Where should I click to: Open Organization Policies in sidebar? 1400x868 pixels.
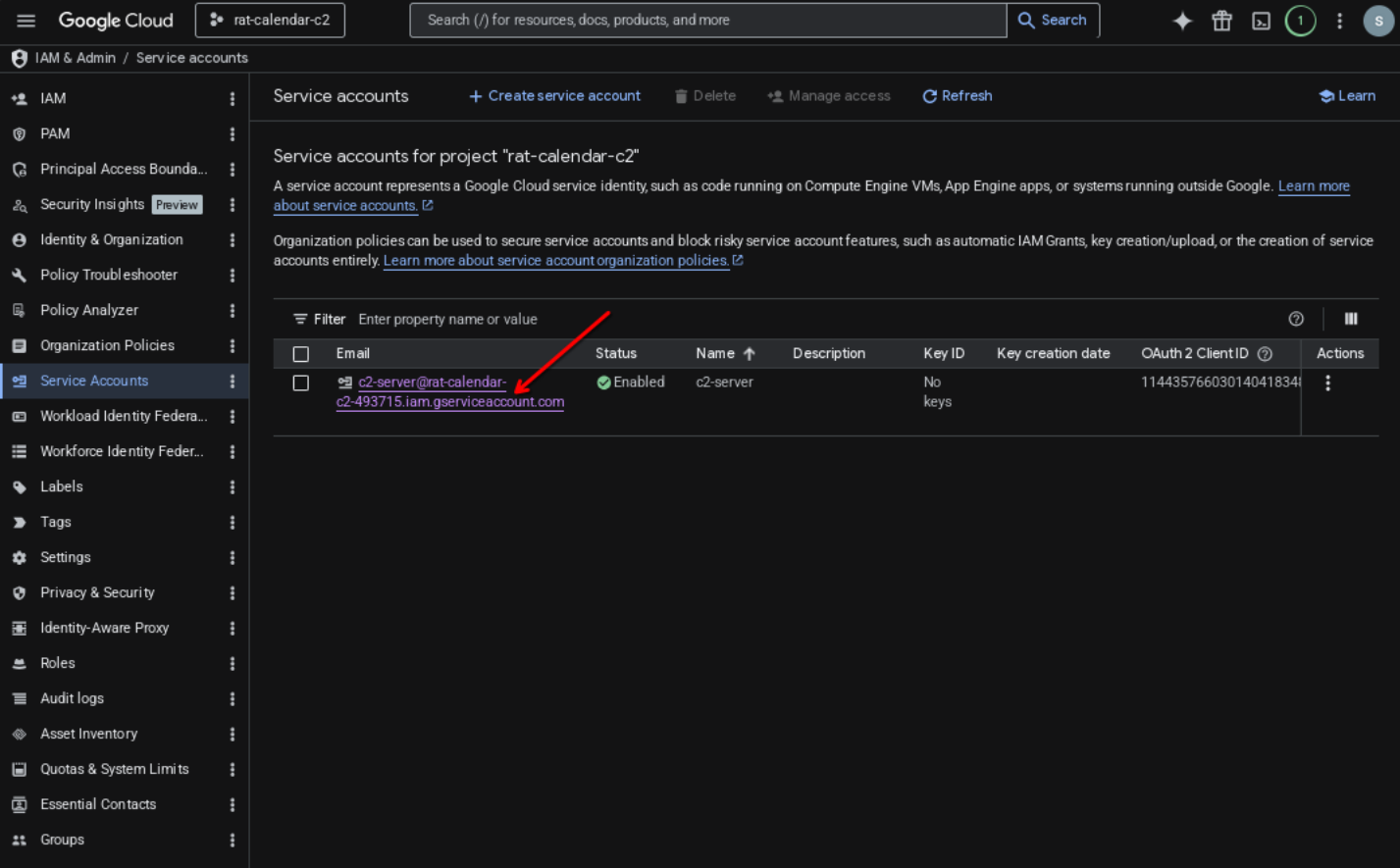pyautogui.click(x=107, y=345)
